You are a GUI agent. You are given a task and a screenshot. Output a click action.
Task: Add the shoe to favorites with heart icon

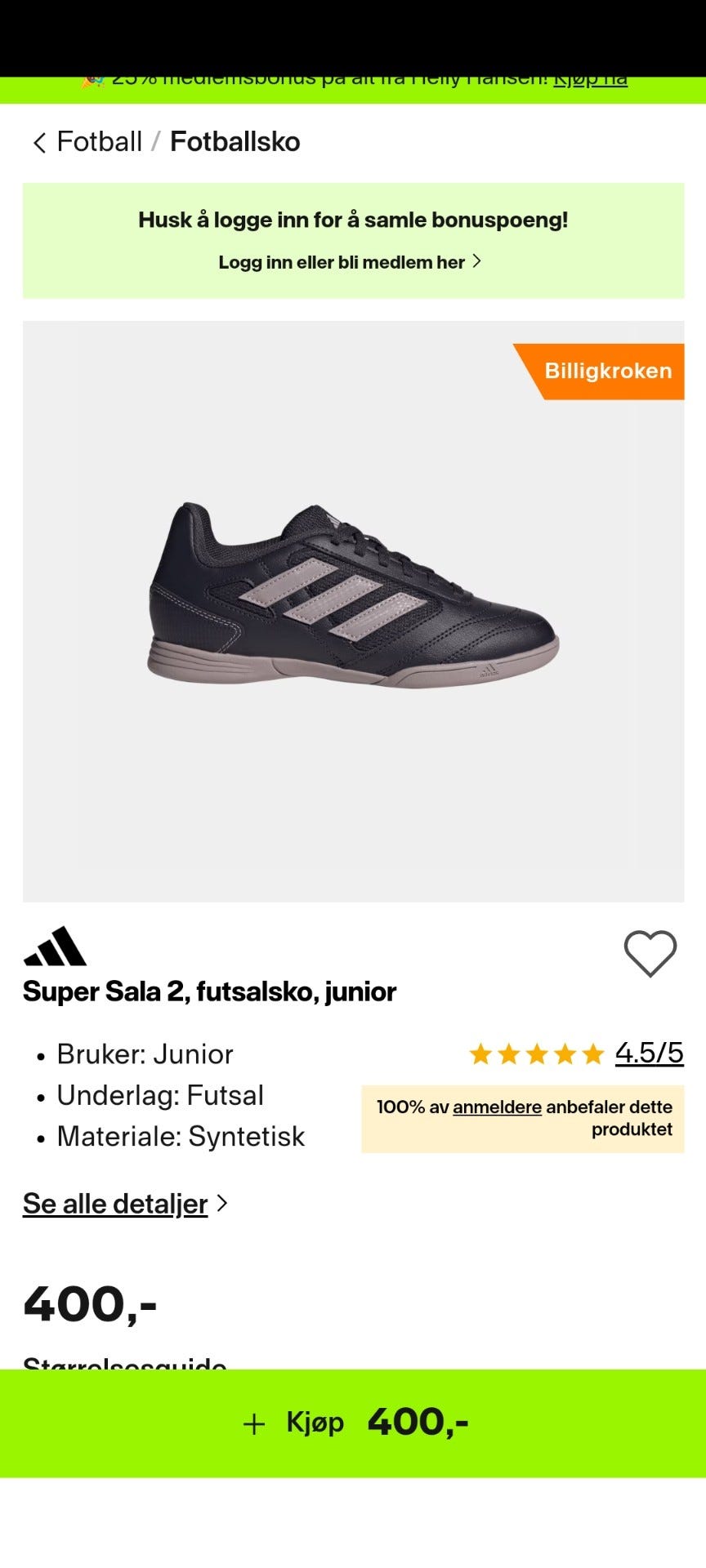pos(650,953)
